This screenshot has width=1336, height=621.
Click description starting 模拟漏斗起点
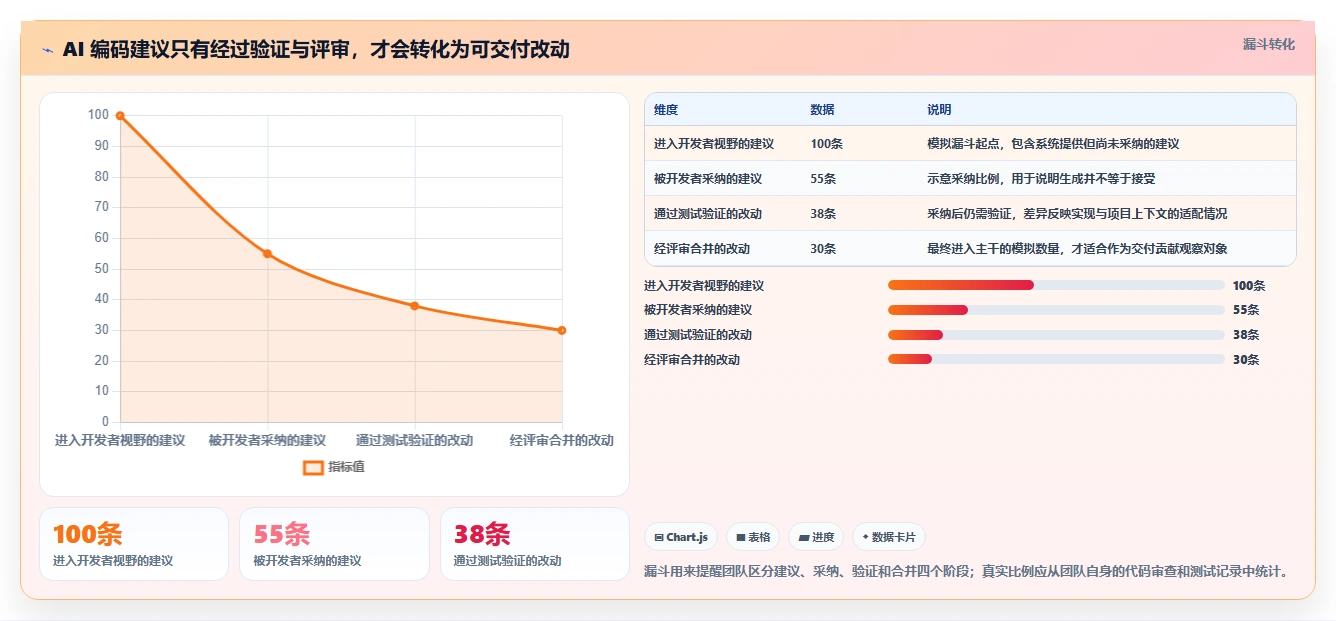1053,144
